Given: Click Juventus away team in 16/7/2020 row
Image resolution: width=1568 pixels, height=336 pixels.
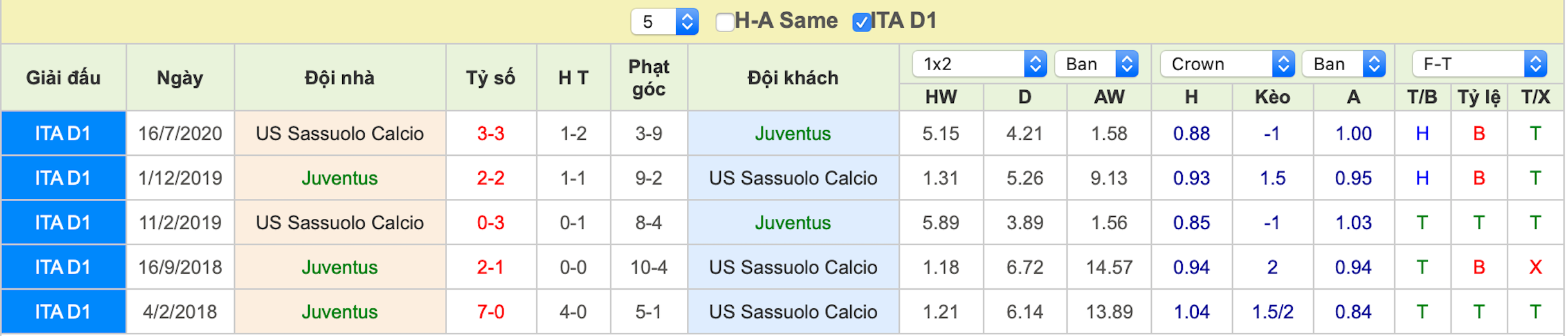Looking at the screenshot, I should point(792,133).
